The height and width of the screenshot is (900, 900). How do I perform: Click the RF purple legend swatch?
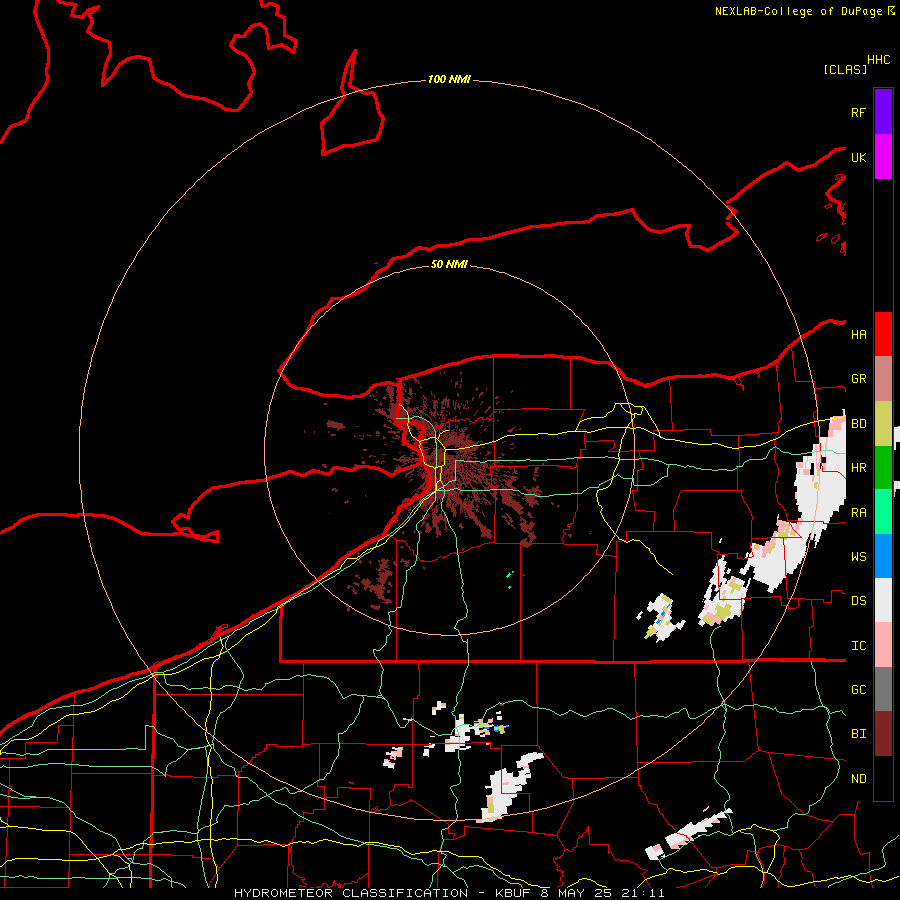[883, 111]
